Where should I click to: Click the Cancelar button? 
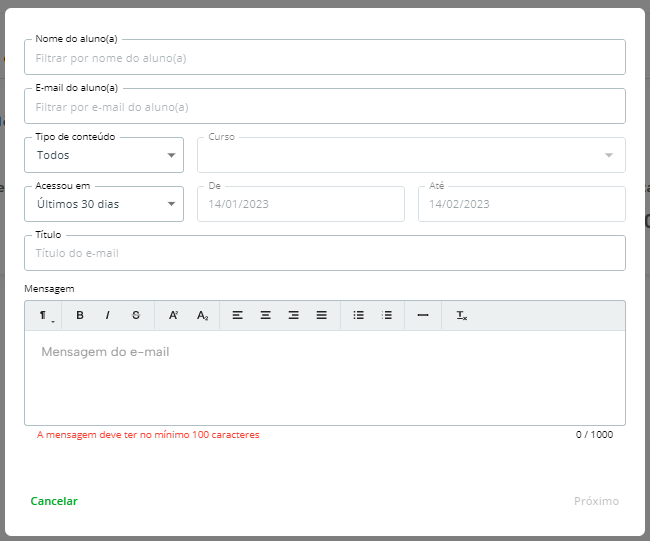(x=54, y=501)
